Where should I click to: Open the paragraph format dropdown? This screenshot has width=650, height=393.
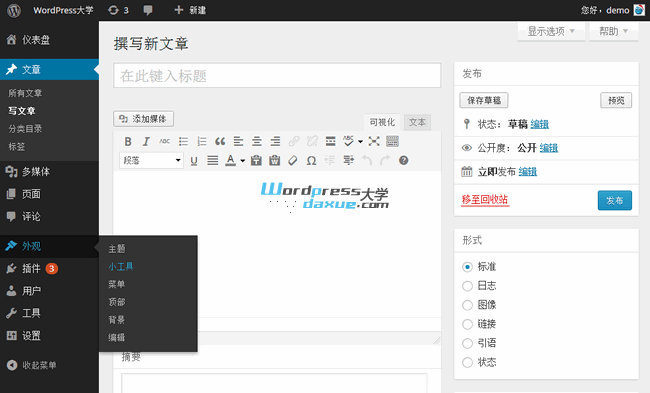coord(151,160)
